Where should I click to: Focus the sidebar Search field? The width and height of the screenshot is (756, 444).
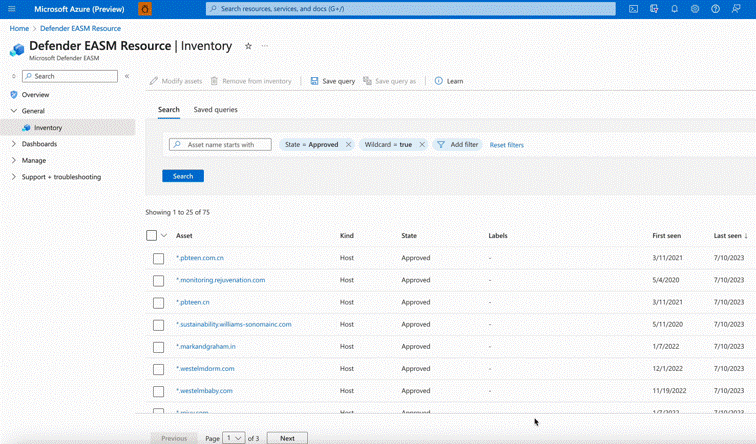70,76
